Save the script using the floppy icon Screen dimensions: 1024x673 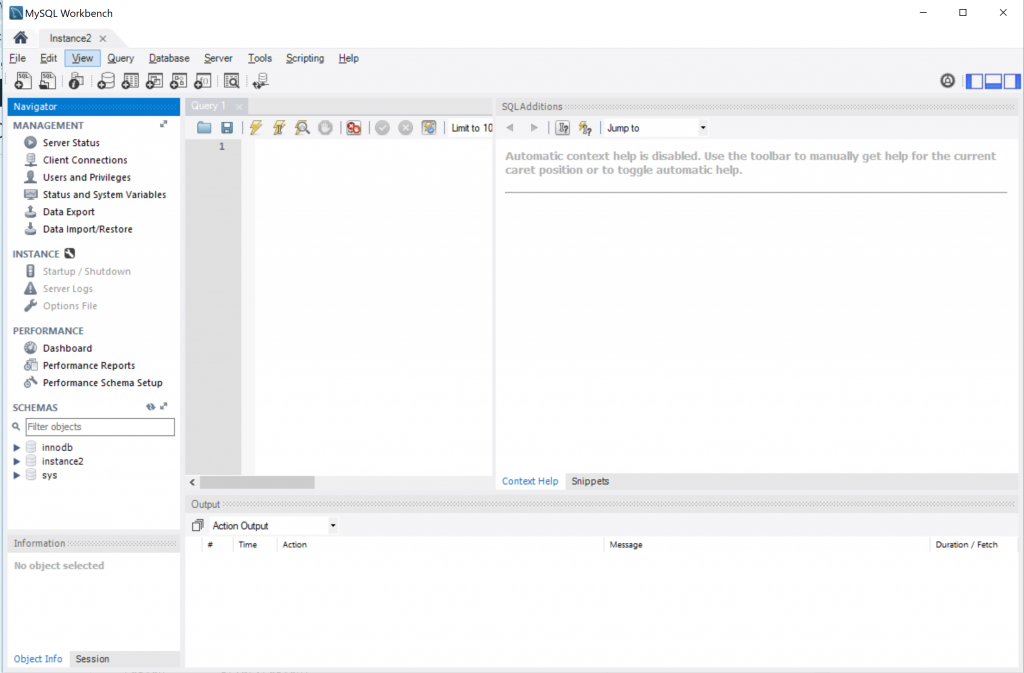227,128
